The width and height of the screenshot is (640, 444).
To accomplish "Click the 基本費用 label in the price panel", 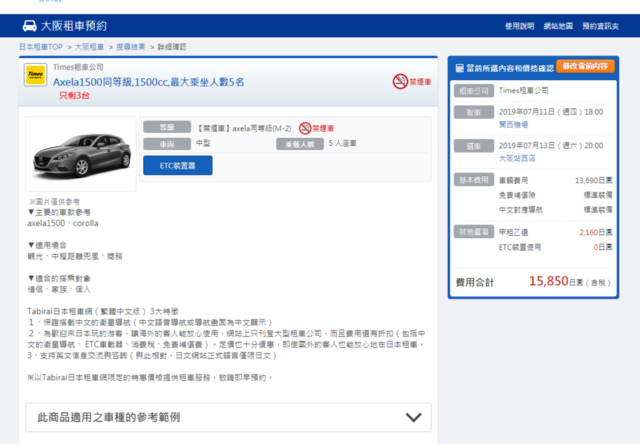I will (473, 180).
